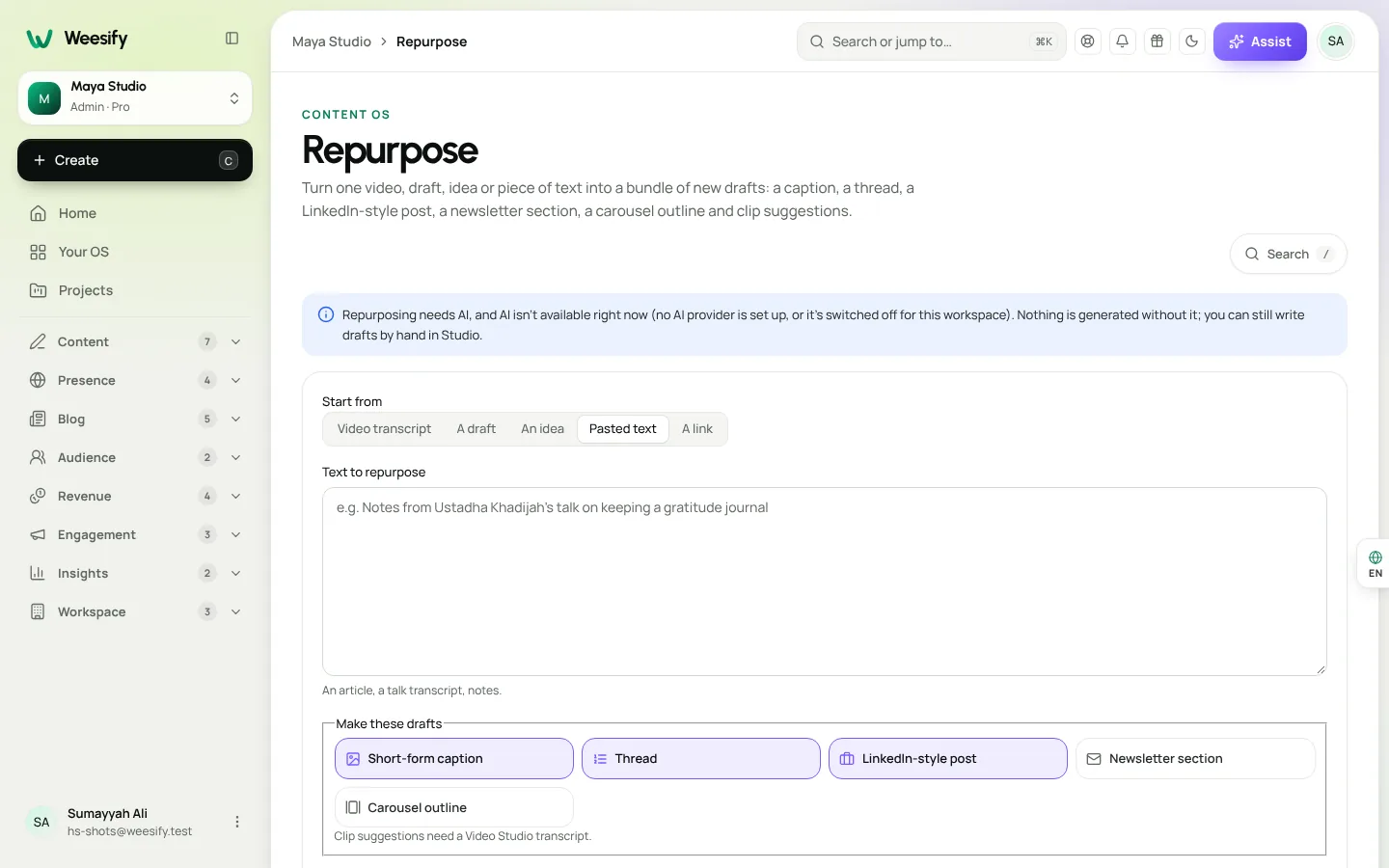Toggle the LinkedIn-style post draft option

click(x=948, y=759)
